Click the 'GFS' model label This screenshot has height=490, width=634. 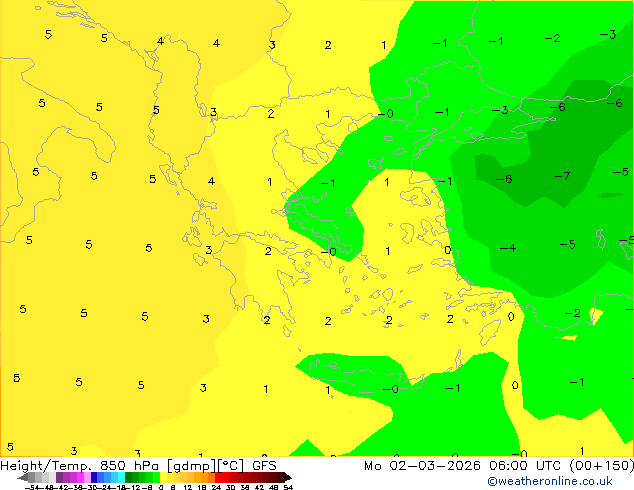point(264,465)
